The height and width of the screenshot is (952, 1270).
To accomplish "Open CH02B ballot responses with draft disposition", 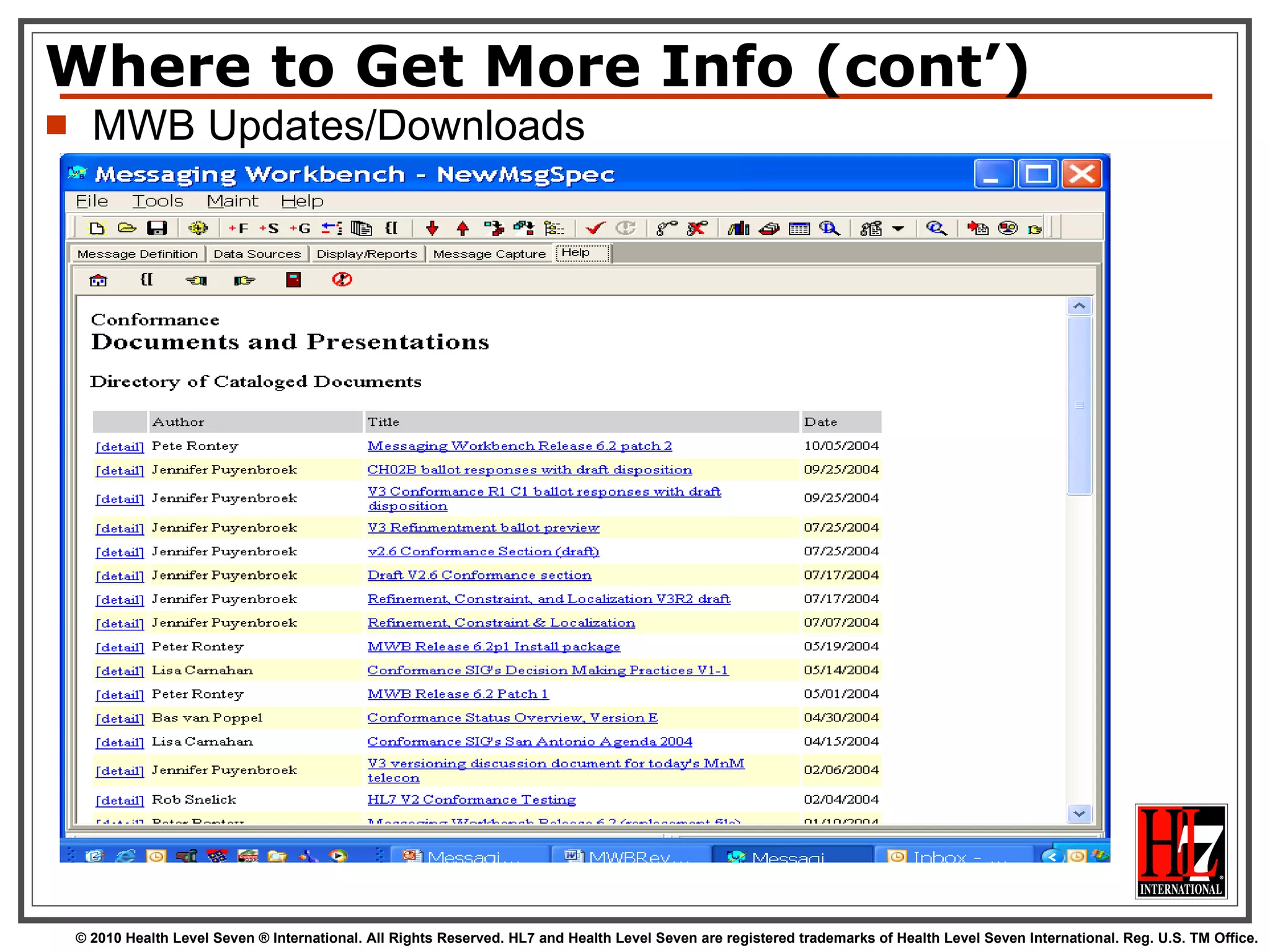I will (530, 470).
